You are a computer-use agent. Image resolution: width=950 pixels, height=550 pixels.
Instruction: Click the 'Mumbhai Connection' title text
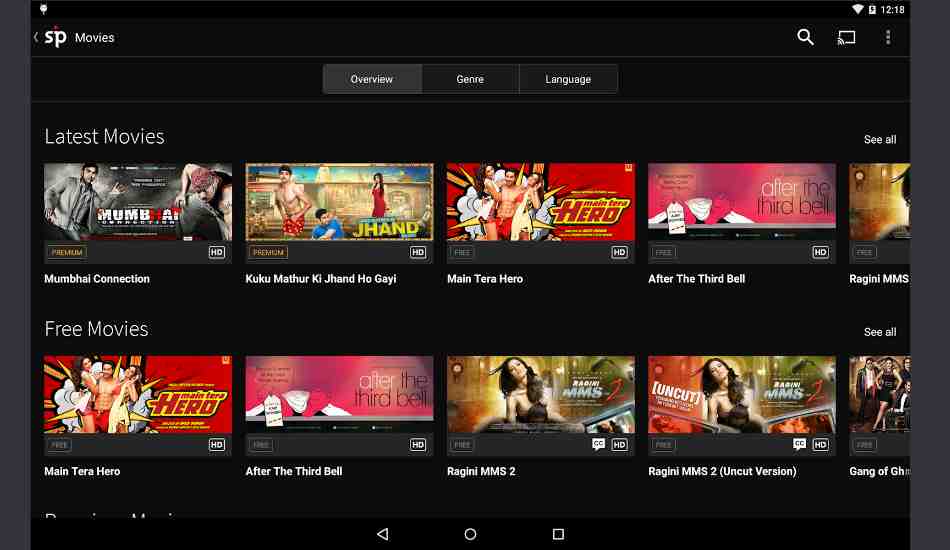pyautogui.click(x=97, y=279)
